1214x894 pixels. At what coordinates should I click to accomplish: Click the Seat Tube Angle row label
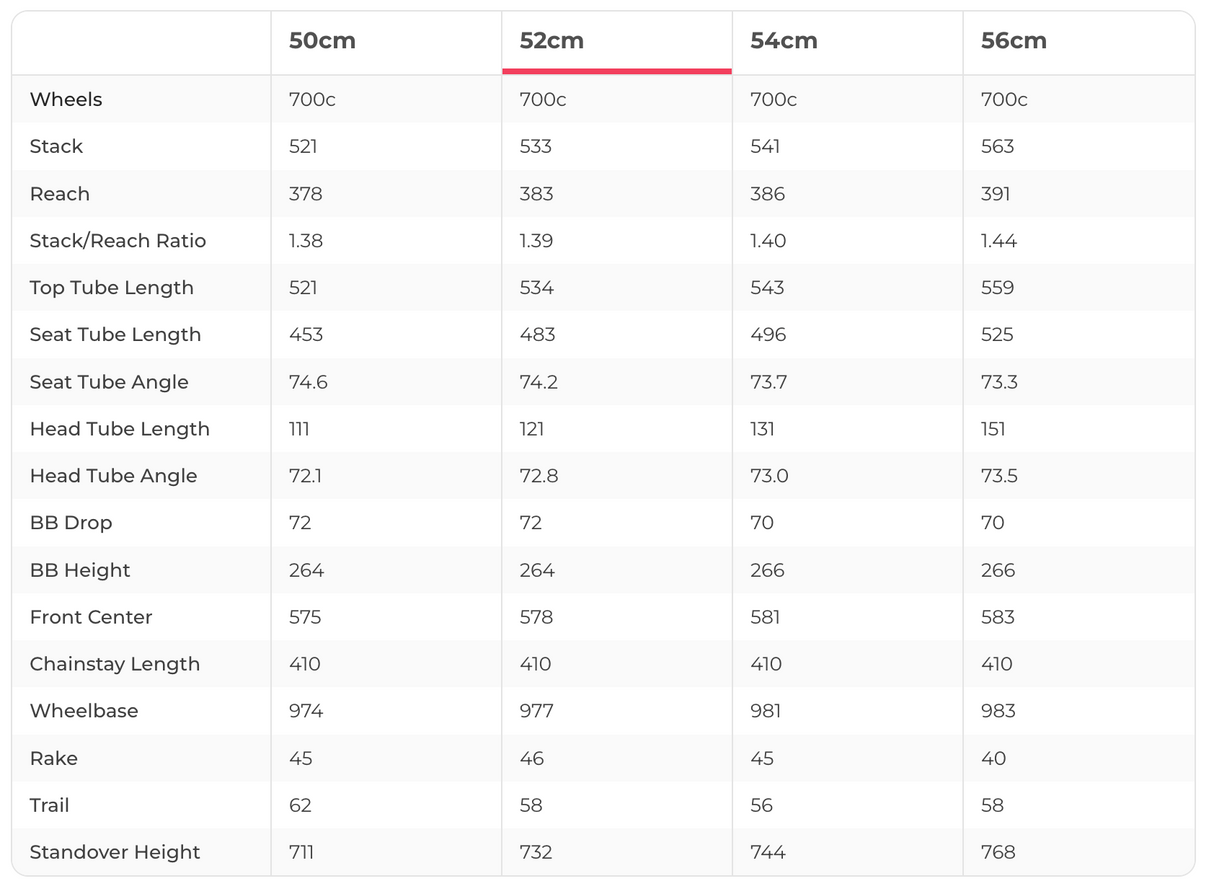coord(109,382)
